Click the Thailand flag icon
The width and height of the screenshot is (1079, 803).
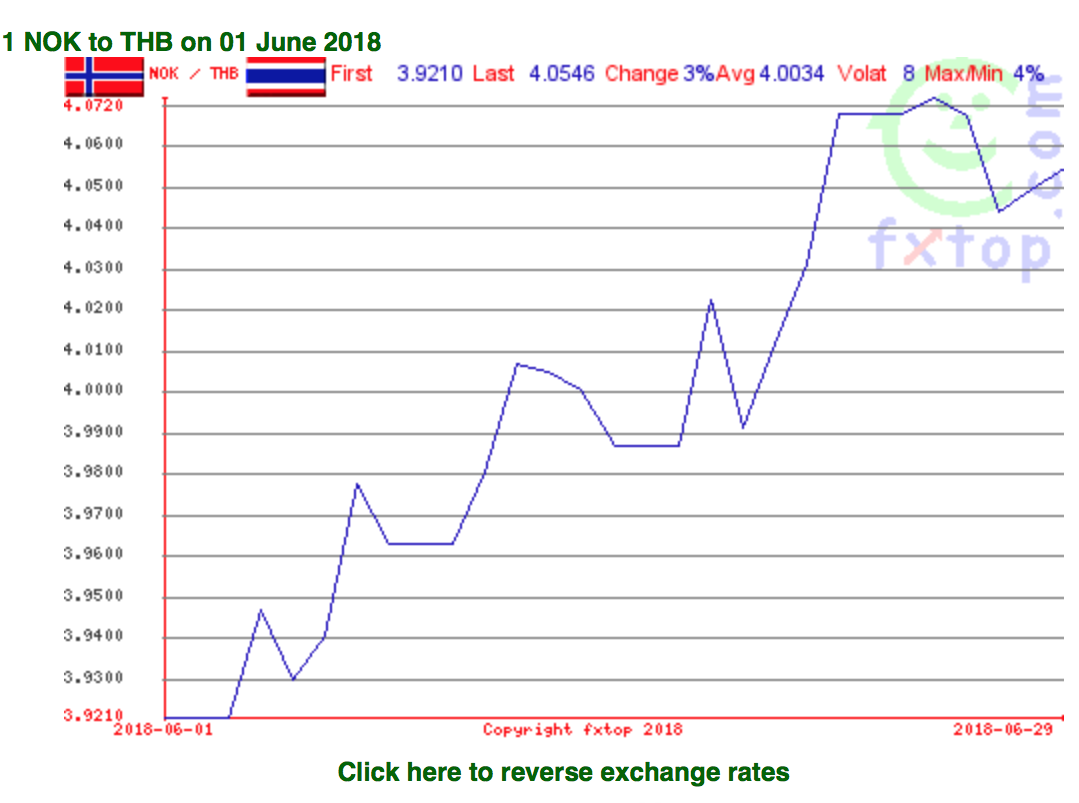286,76
